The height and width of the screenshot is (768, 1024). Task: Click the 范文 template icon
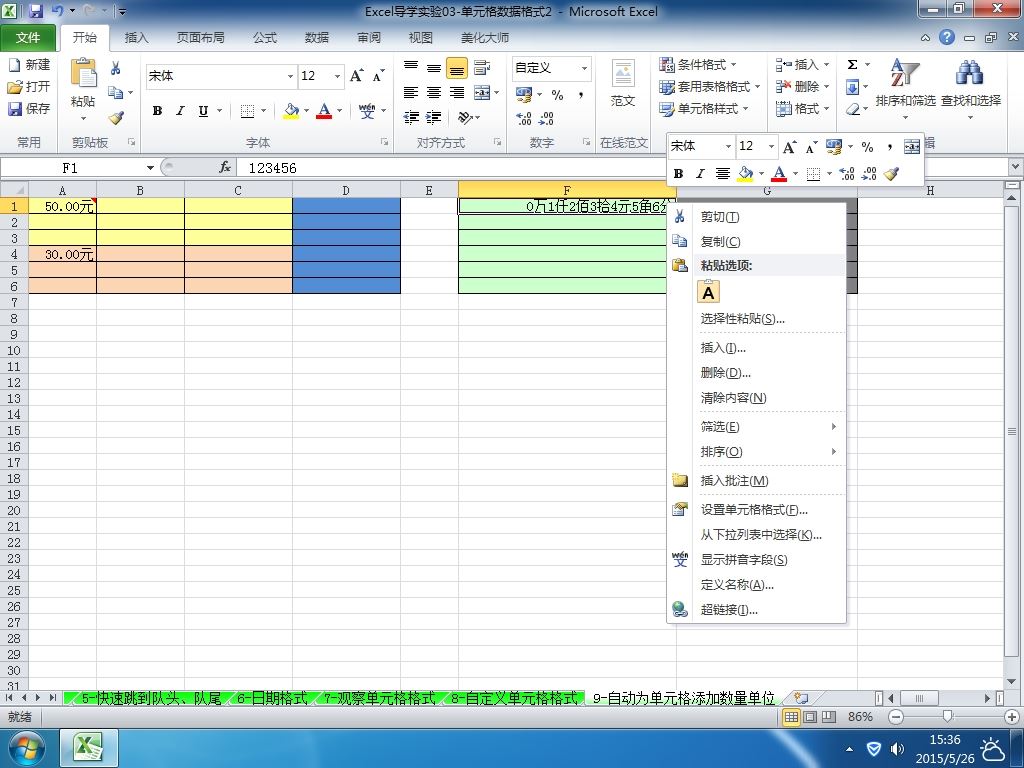(x=622, y=84)
